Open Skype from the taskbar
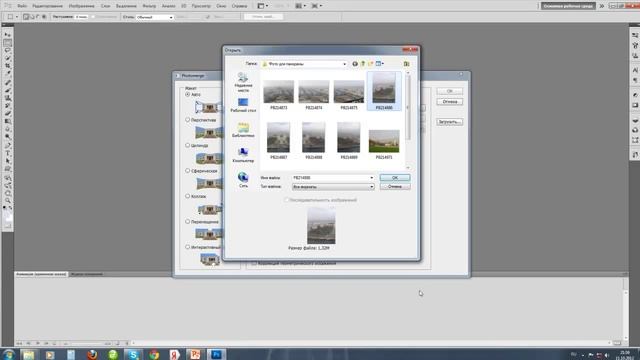 [x=133, y=354]
